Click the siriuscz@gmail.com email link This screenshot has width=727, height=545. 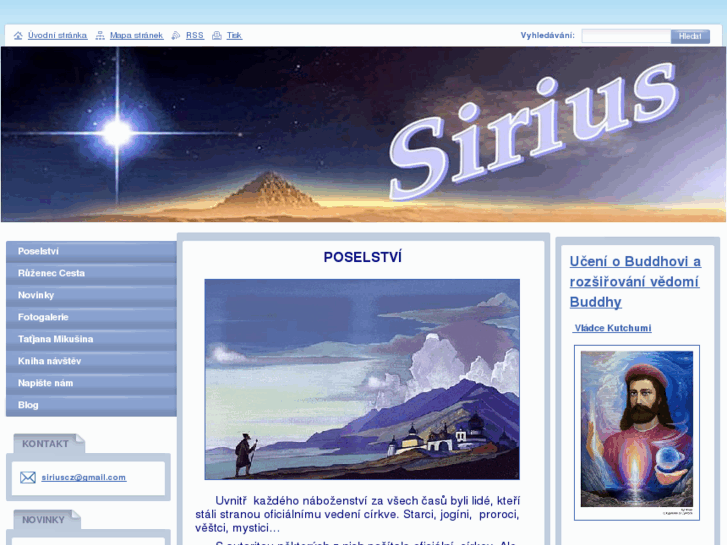pyautogui.click(x=84, y=478)
